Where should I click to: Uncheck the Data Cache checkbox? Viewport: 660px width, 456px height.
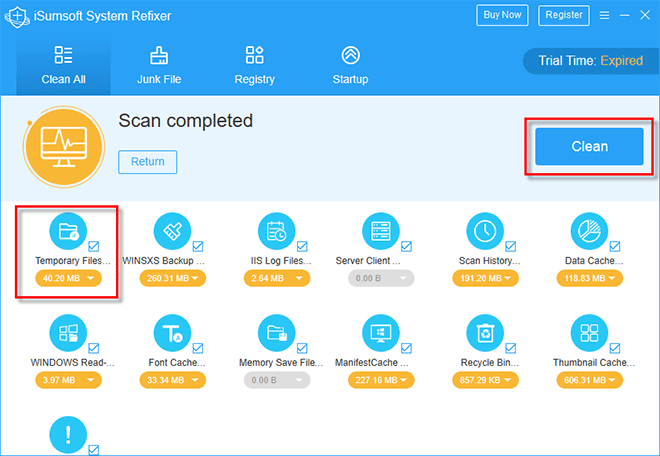click(615, 246)
